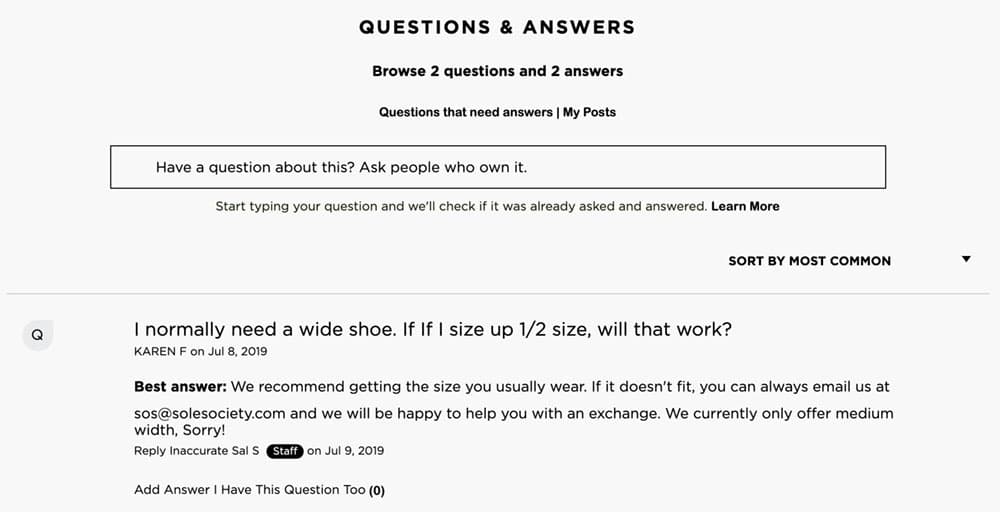Expand the sort dropdown arrow
Screen dimensions: 1000x512
(966, 259)
